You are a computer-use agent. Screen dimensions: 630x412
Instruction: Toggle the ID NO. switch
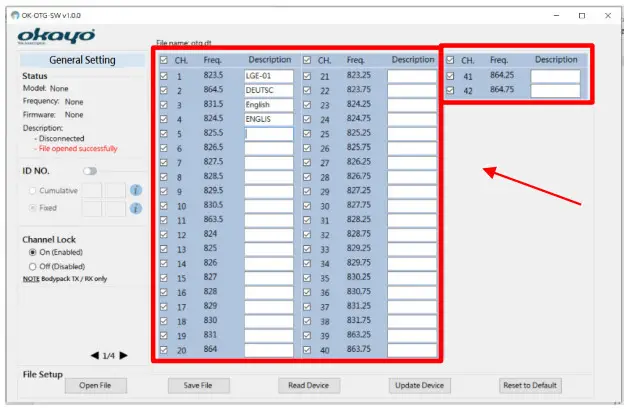point(90,171)
